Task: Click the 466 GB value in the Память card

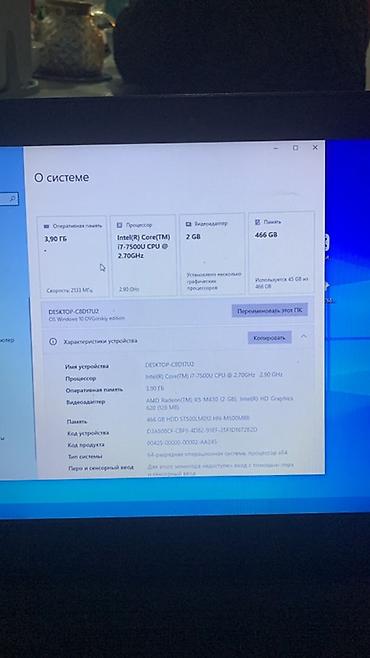Action: (x=266, y=235)
